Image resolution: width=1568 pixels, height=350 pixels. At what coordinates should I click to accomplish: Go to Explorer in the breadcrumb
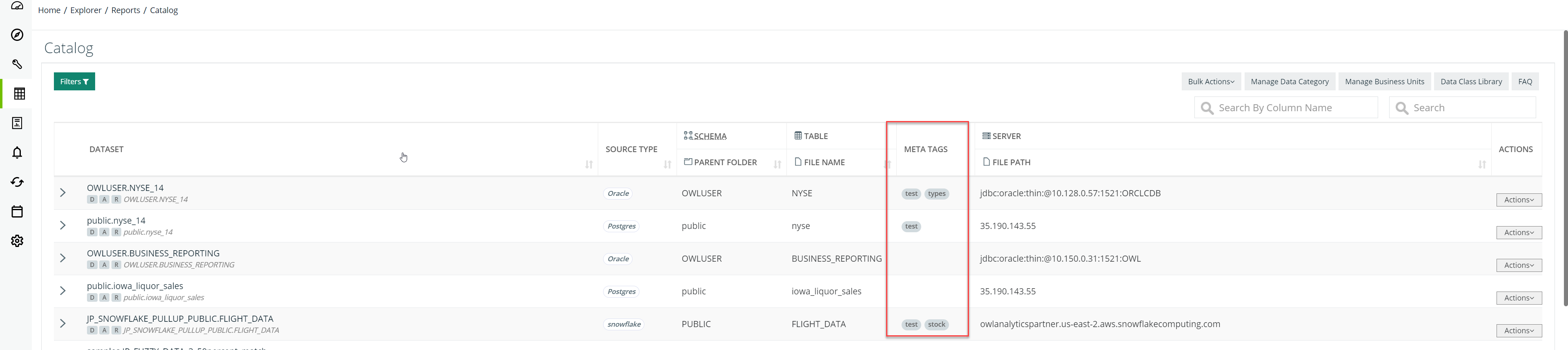click(86, 10)
